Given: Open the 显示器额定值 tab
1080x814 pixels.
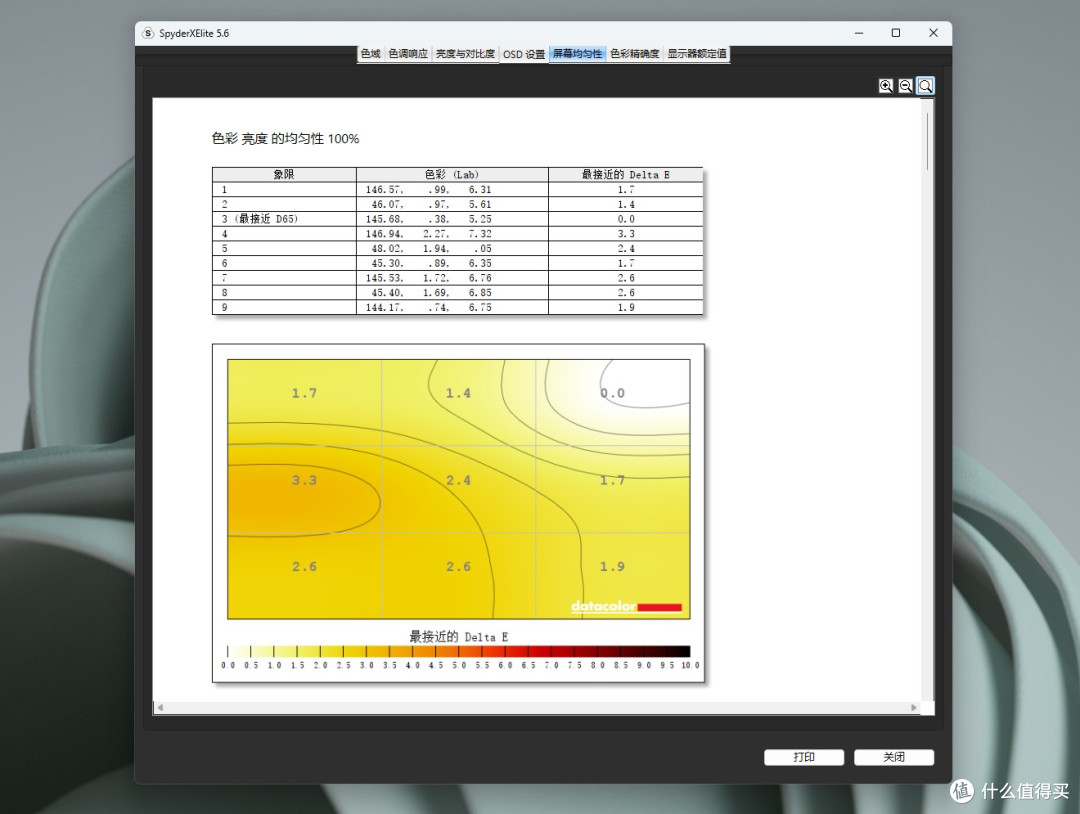Looking at the screenshot, I should [696, 54].
